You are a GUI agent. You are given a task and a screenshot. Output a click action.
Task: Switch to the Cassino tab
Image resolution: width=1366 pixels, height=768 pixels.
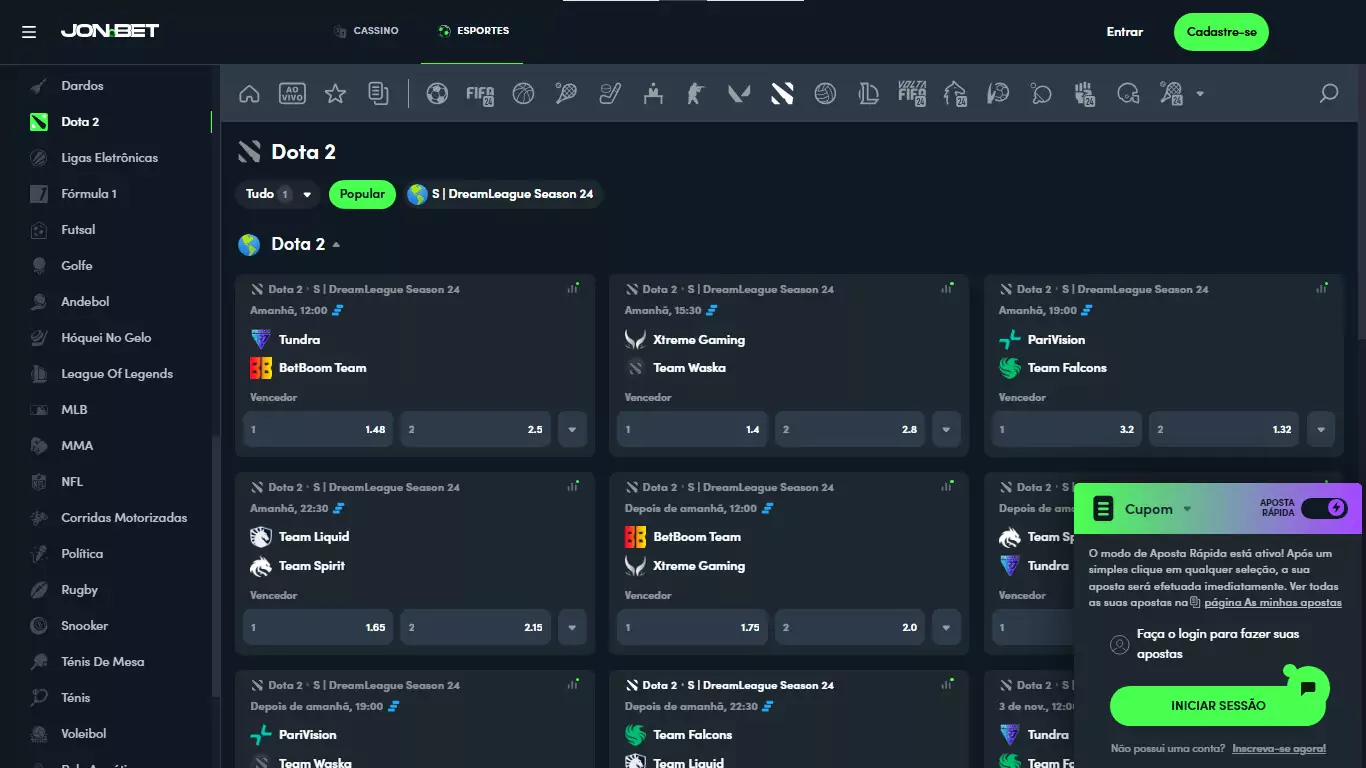[366, 31]
